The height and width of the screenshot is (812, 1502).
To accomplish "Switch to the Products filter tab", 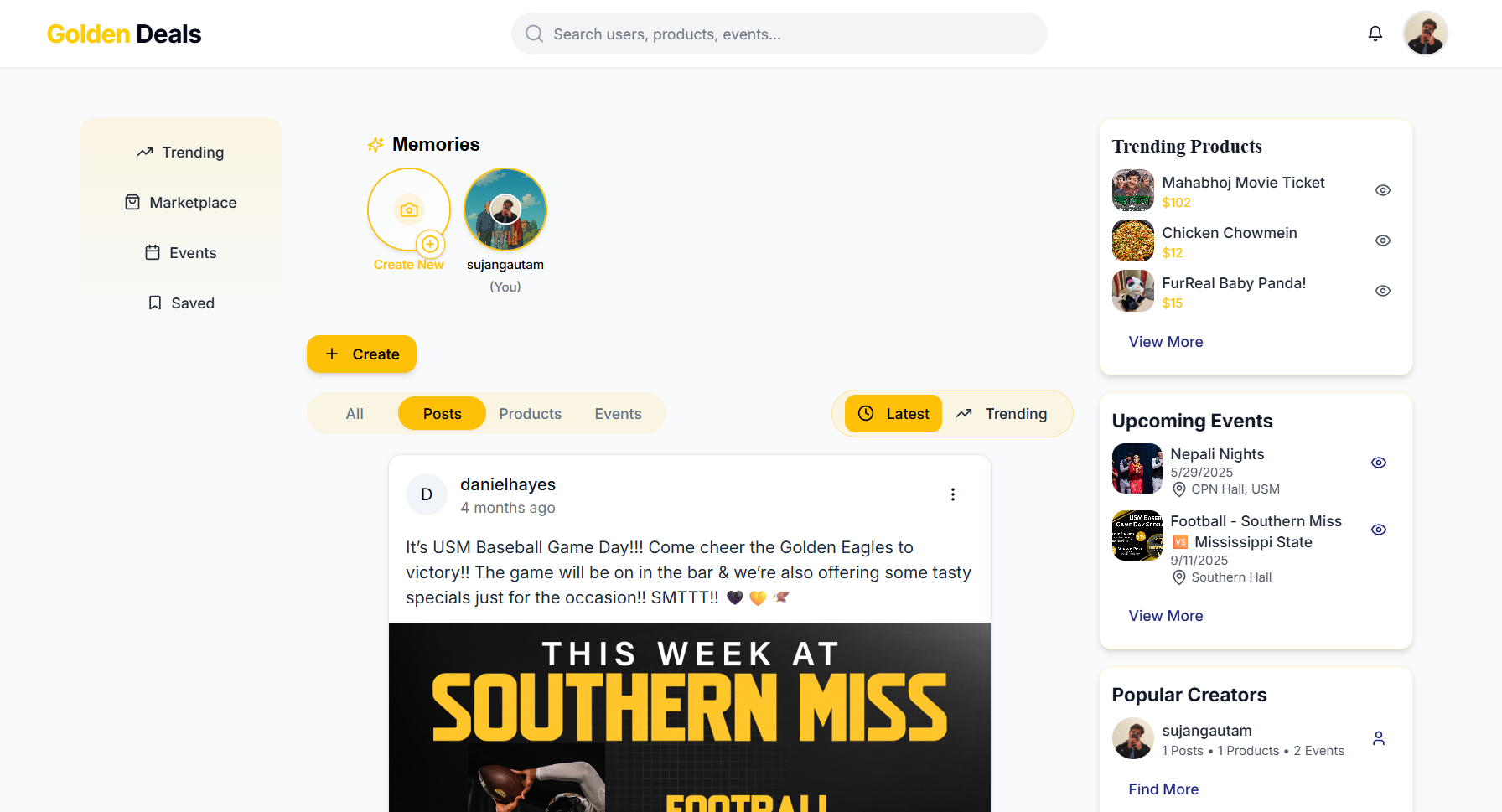I will point(531,414).
